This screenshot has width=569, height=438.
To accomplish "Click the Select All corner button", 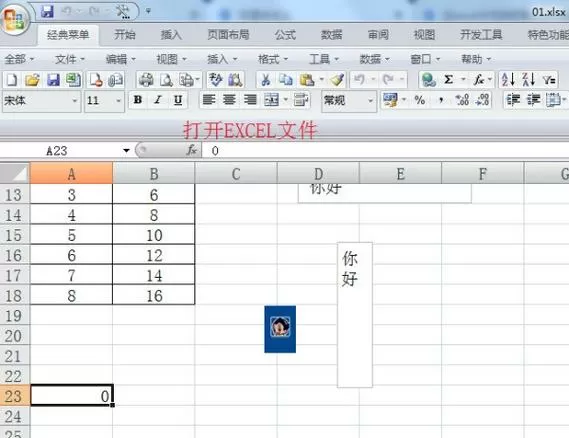I will (15, 173).
